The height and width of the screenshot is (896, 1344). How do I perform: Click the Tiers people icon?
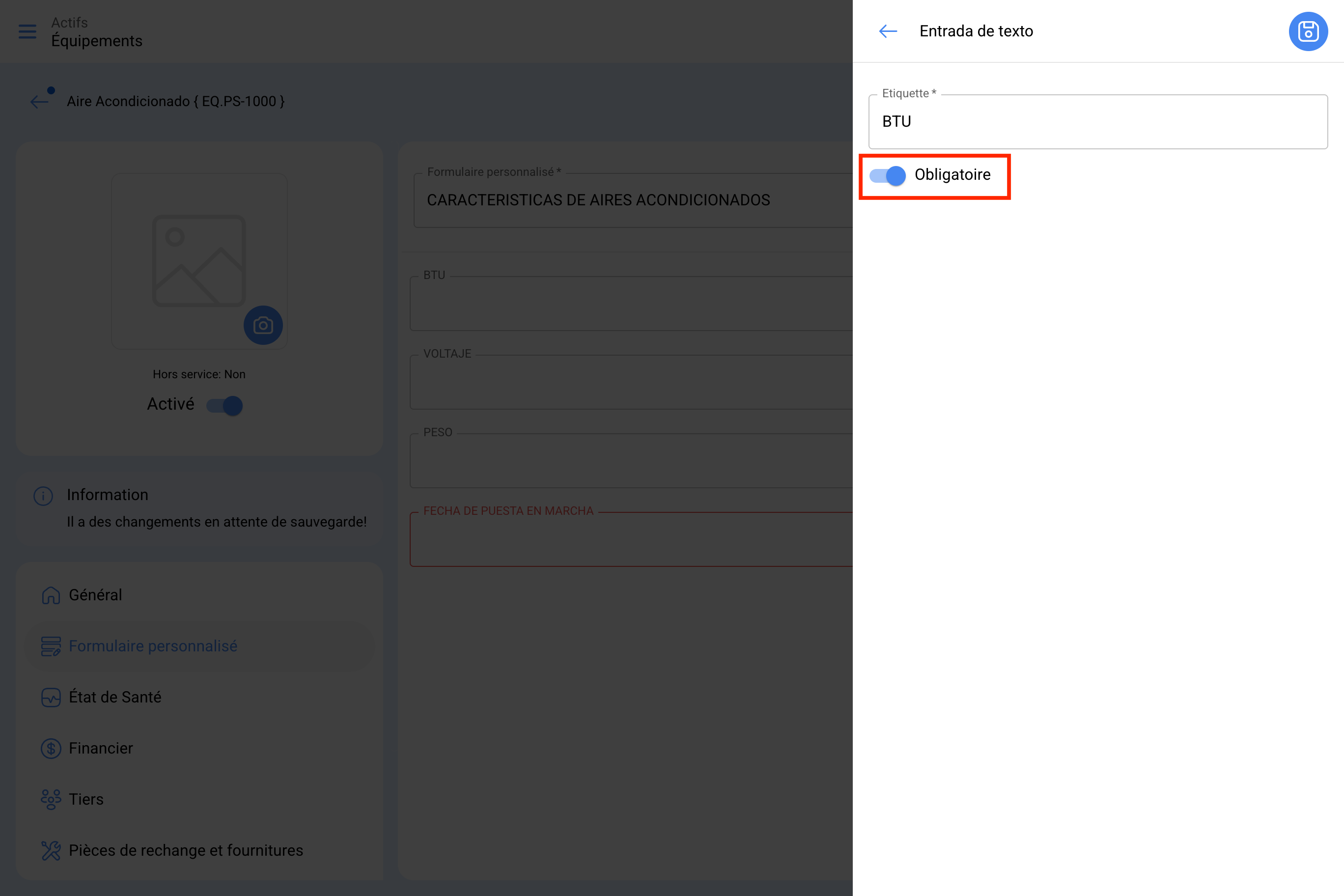51,799
